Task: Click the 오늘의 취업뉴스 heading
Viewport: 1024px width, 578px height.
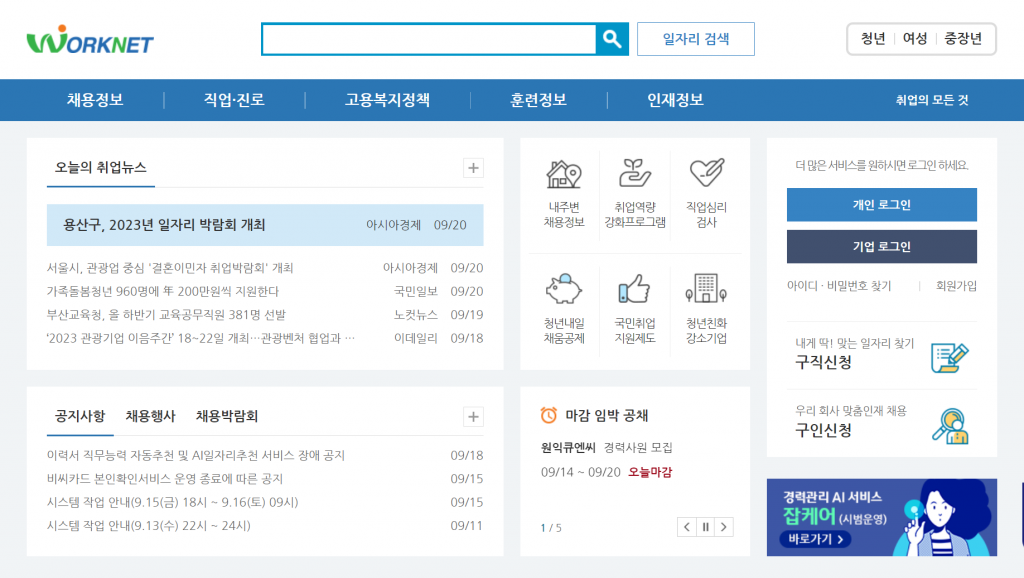Action: coord(101,168)
